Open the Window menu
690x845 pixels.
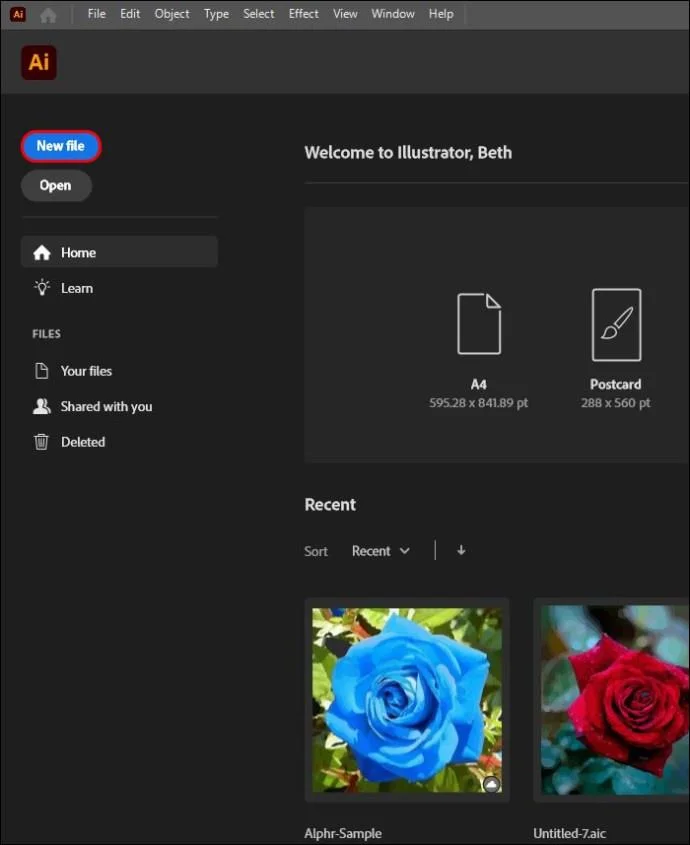[392, 14]
